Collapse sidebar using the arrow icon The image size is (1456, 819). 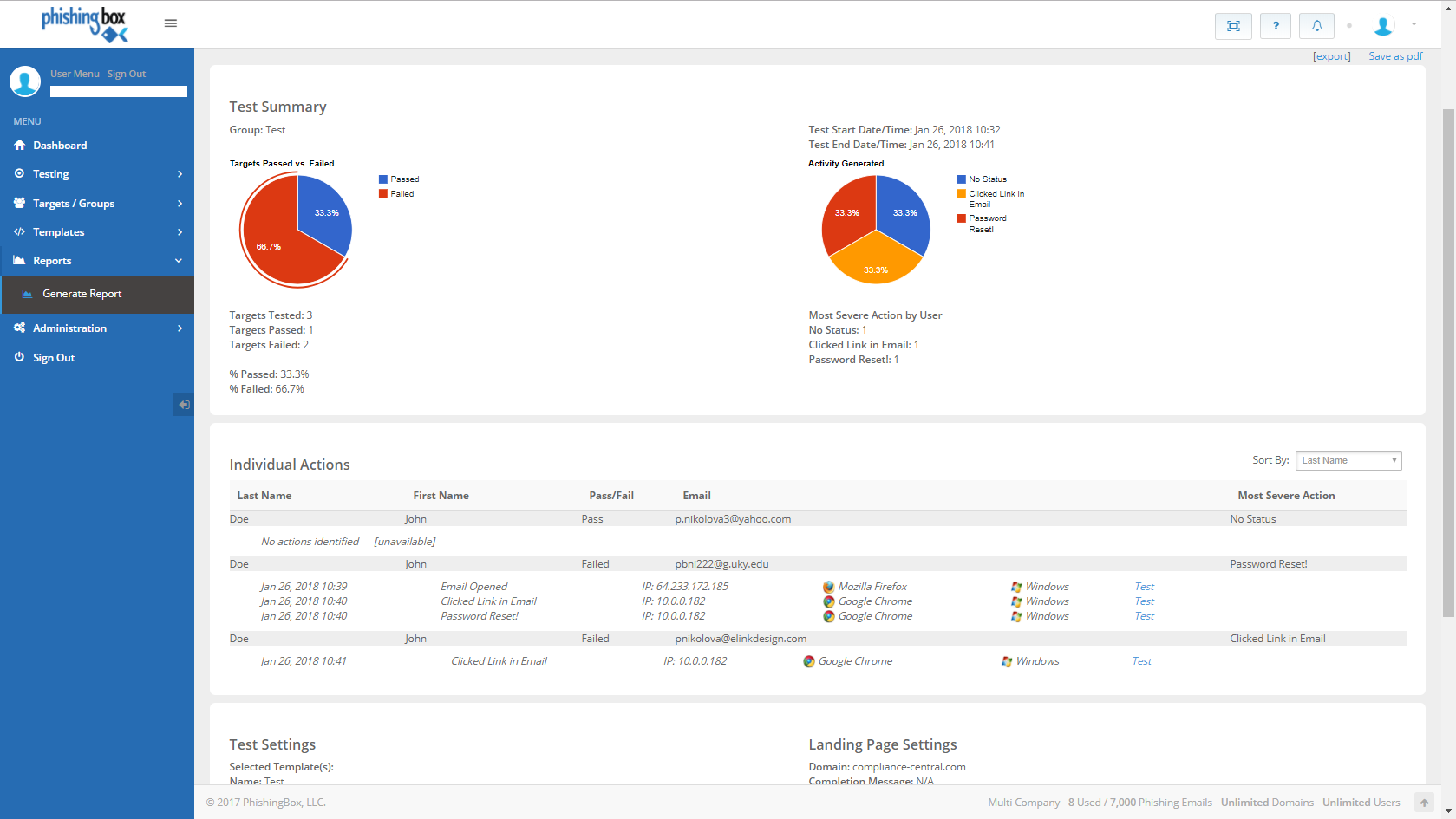point(184,405)
